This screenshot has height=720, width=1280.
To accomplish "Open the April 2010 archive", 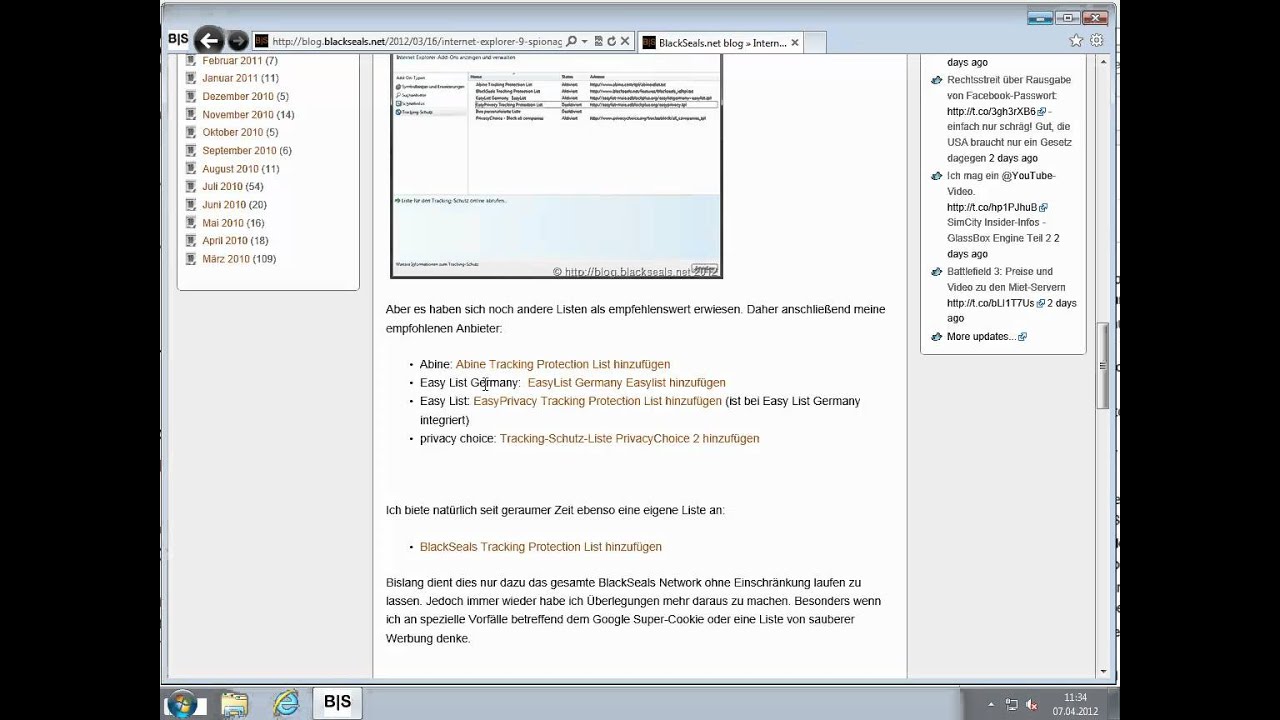I will click(225, 240).
